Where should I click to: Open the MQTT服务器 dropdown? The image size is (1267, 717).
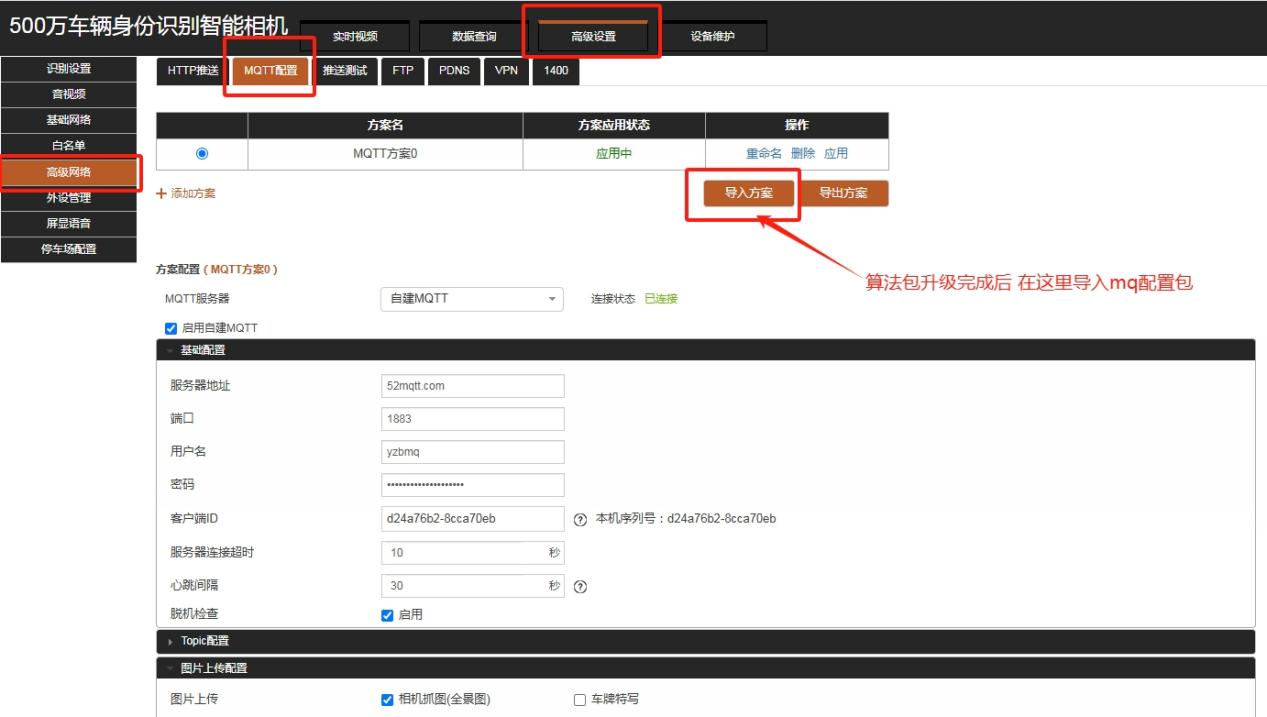[x=472, y=298]
